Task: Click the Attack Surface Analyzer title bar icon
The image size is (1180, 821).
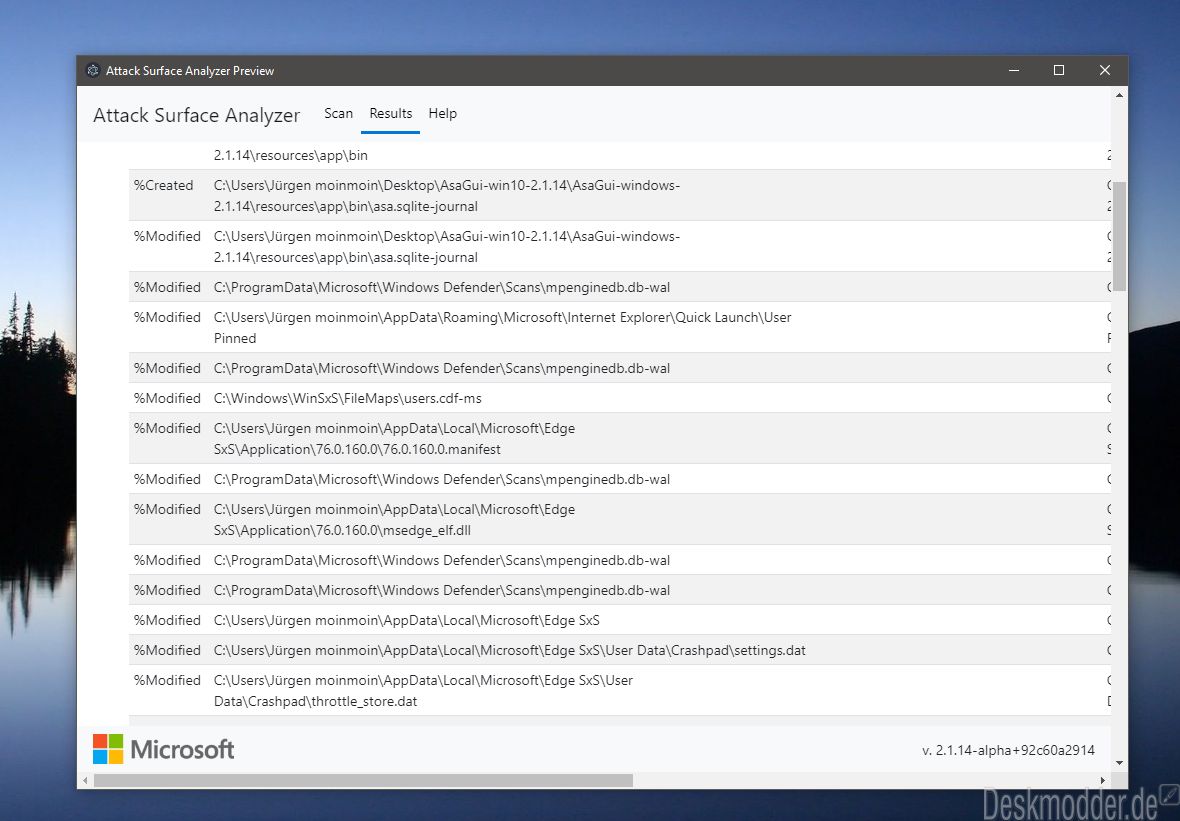Action: click(93, 70)
